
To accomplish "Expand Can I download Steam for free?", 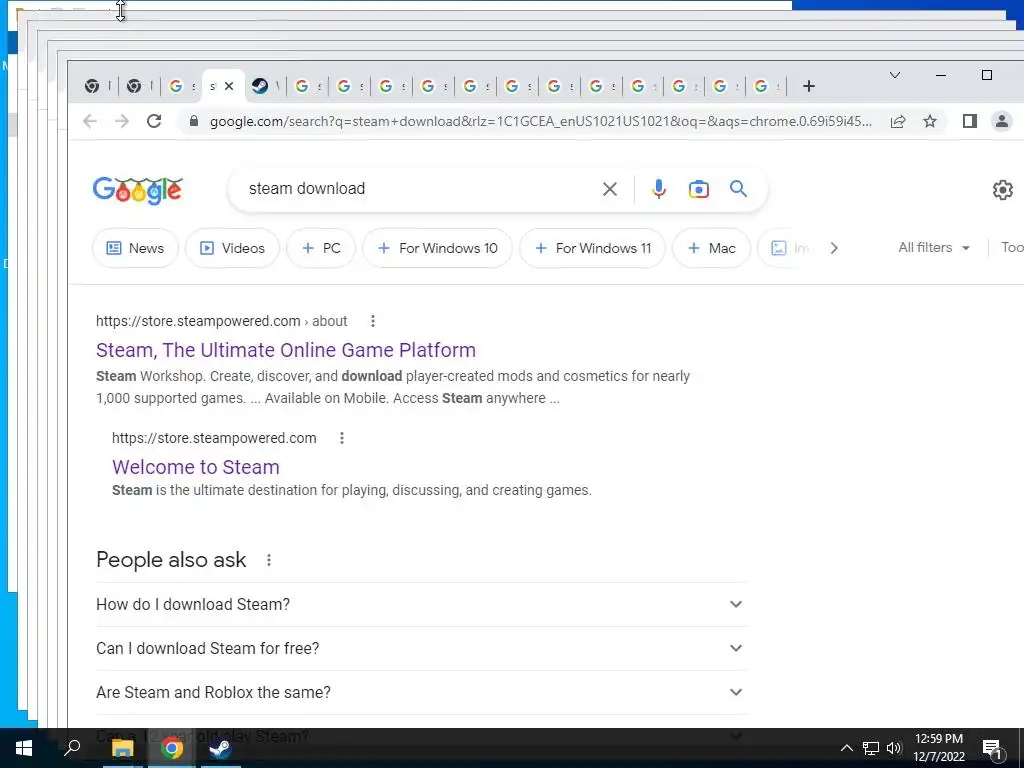I will 421,648.
